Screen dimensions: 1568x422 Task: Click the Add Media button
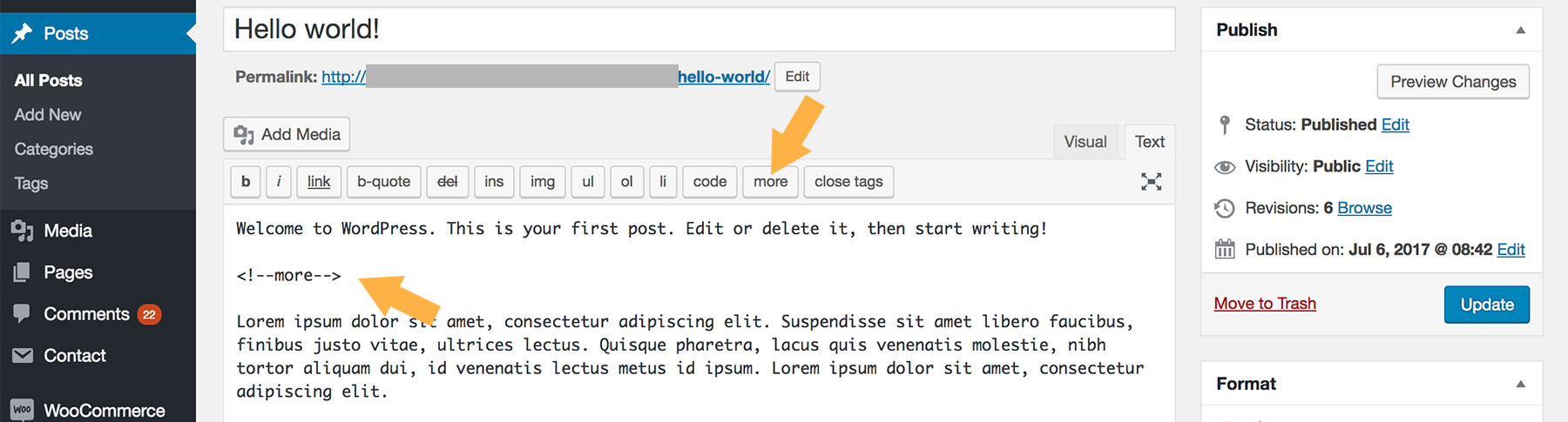[x=287, y=134]
